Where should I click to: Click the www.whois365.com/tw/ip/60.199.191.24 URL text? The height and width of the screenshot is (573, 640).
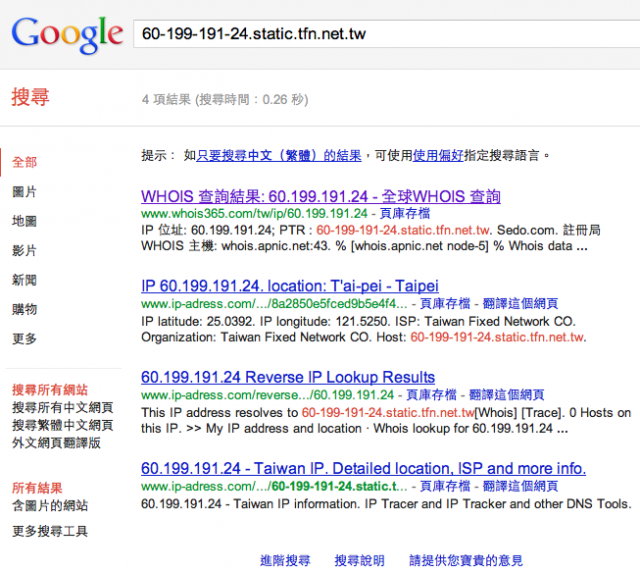pos(254,213)
